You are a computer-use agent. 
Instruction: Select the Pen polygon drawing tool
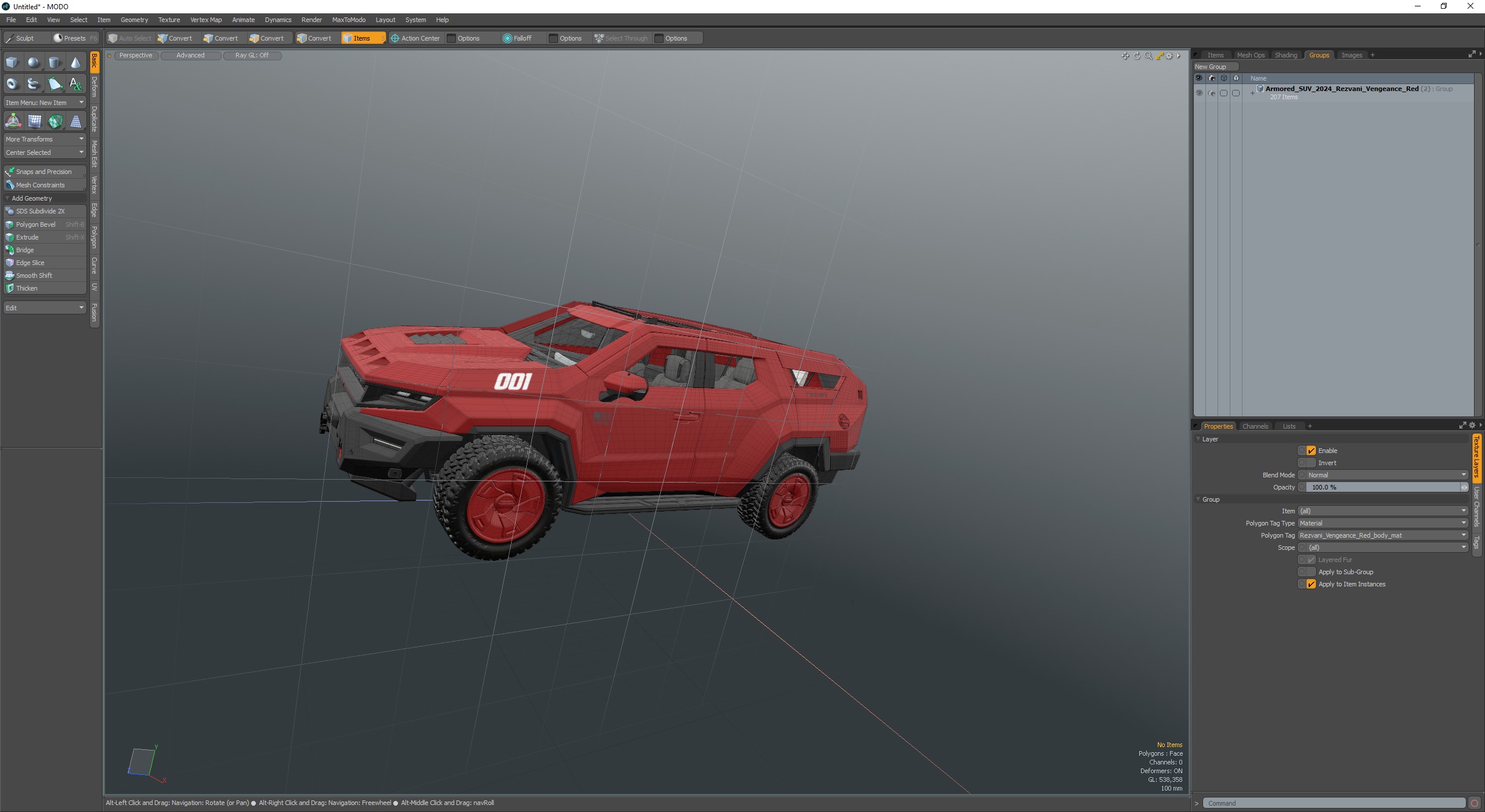point(55,84)
